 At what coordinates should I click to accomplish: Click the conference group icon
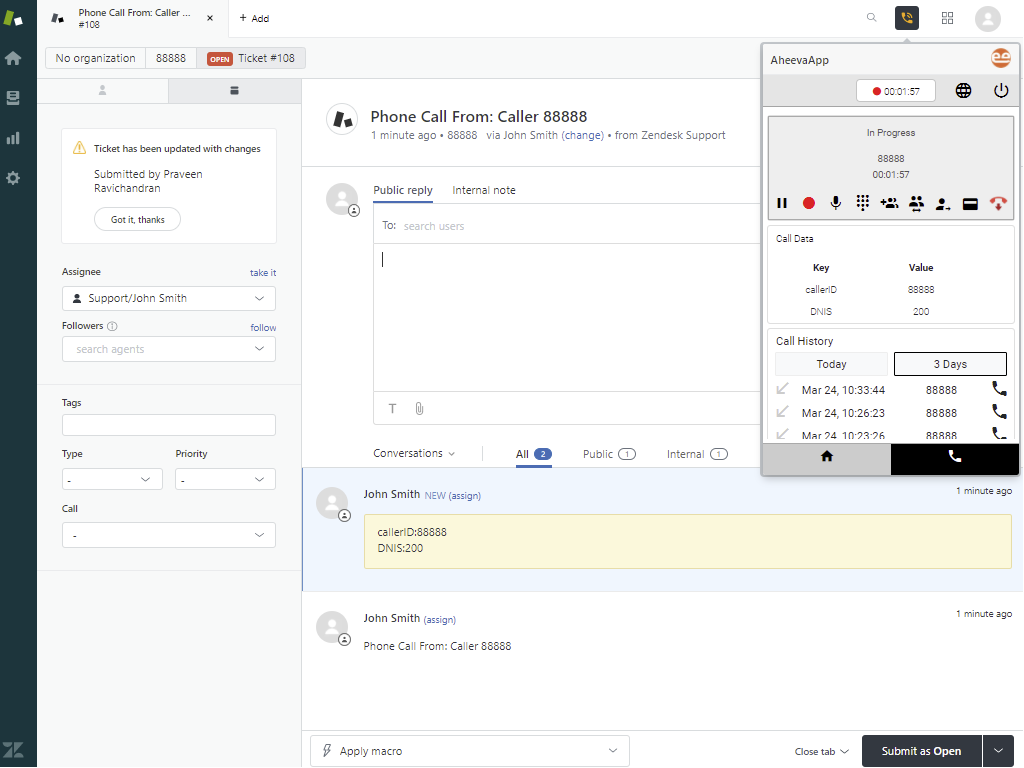(x=916, y=204)
